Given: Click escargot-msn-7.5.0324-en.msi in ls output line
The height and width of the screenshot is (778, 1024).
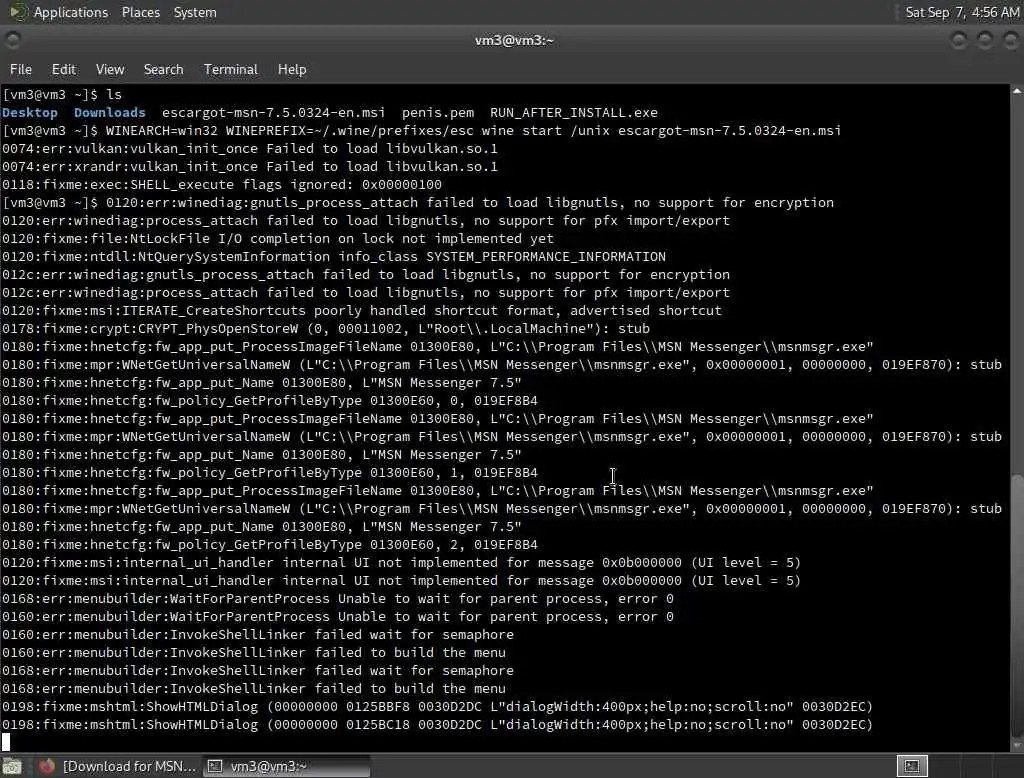Looking at the screenshot, I should click(x=274, y=112).
